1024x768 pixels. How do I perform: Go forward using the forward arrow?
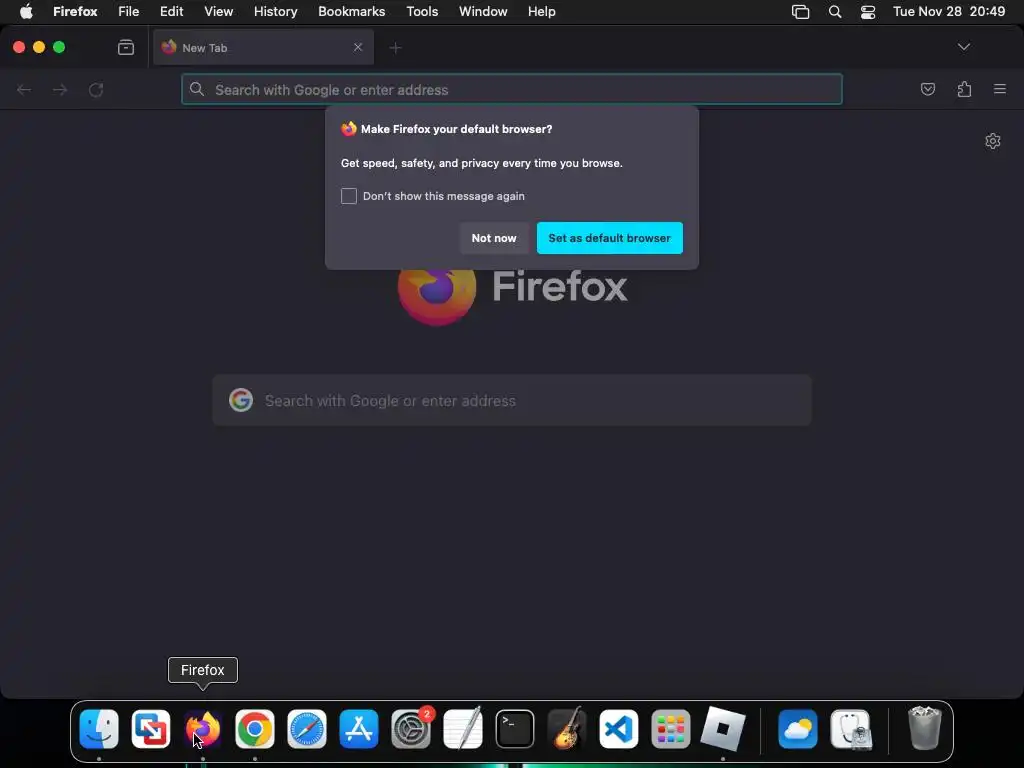point(60,89)
